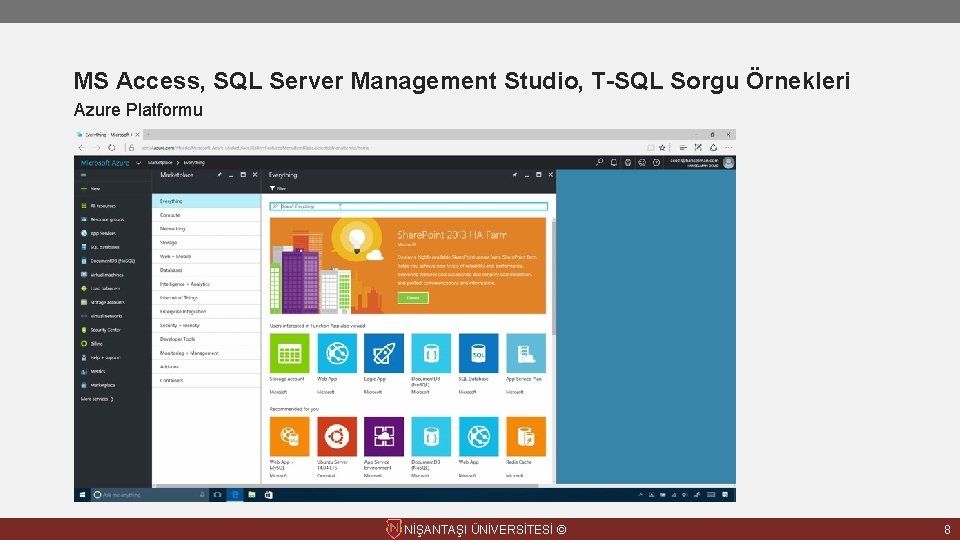Open the Logic App rocket tile

(x=384, y=353)
